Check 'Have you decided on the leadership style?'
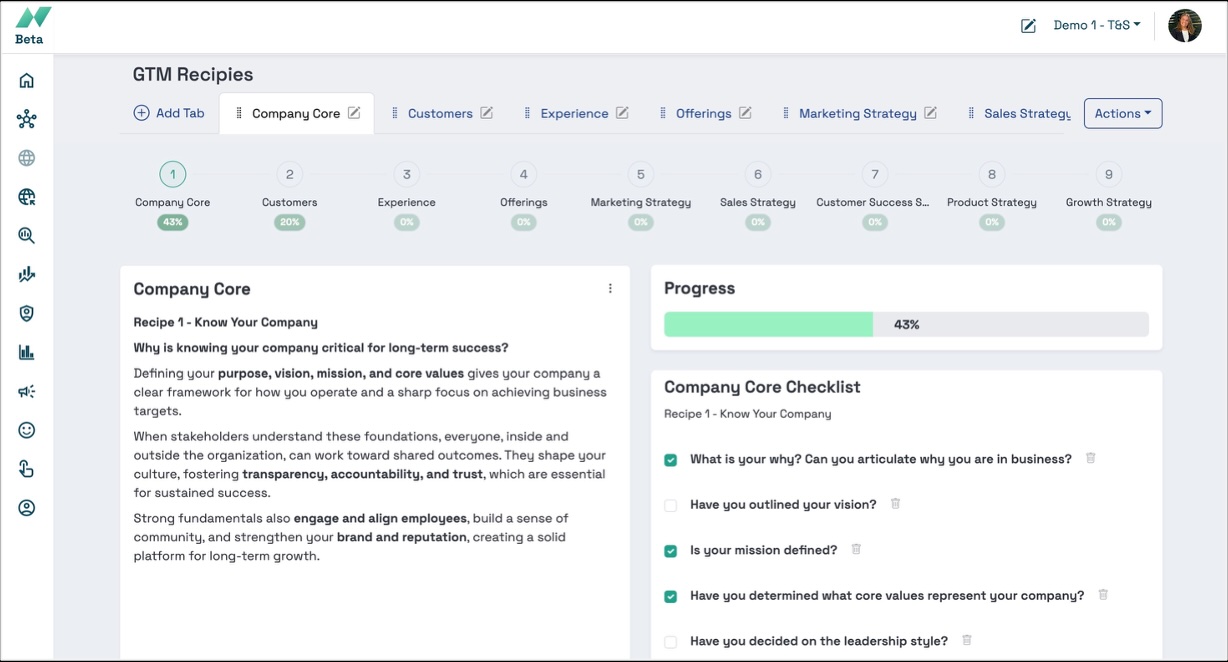Viewport: 1228px width, 662px height. (x=670, y=642)
